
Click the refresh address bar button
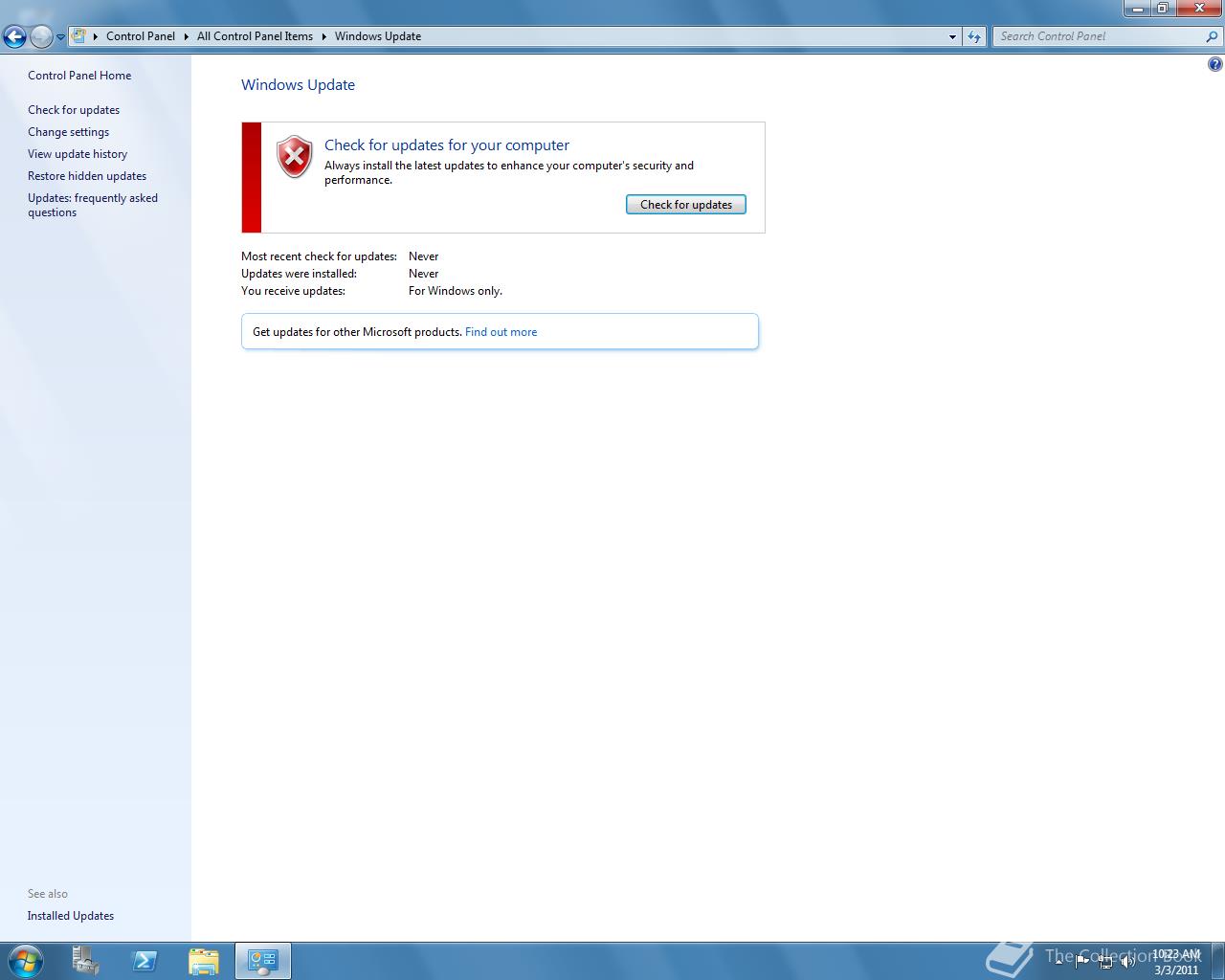[974, 36]
